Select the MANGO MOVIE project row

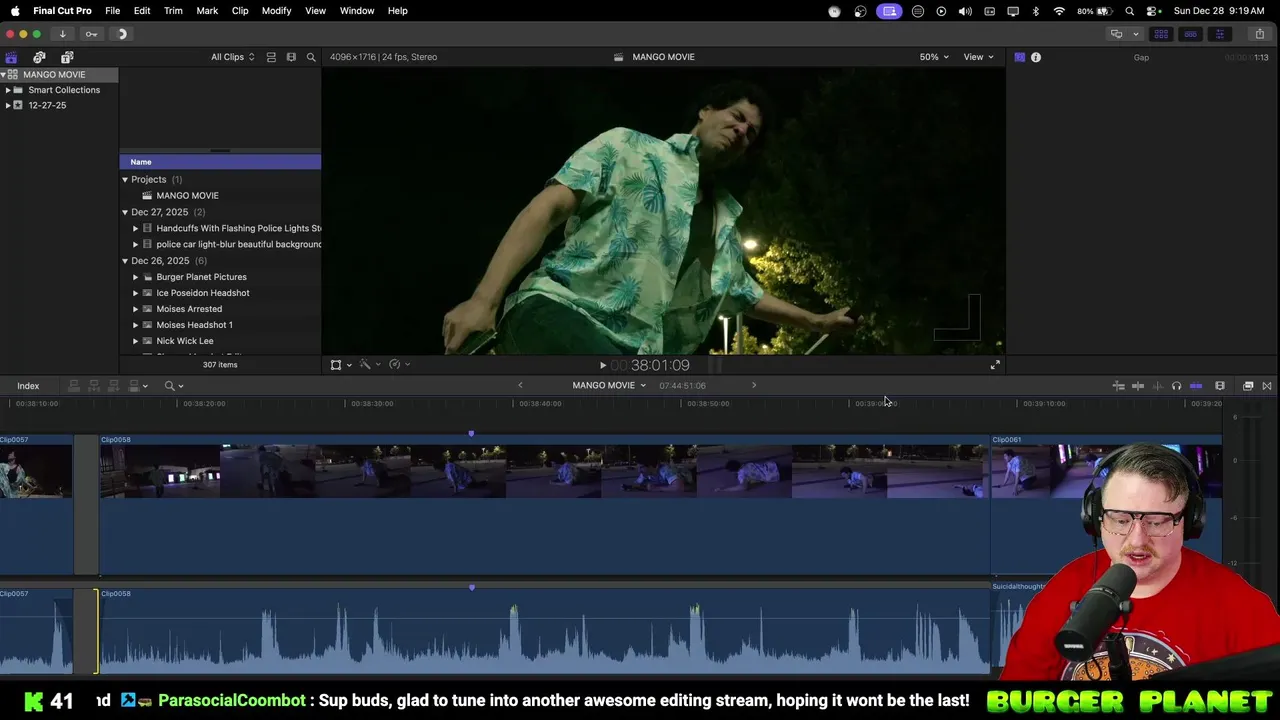click(x=220, y=196)
